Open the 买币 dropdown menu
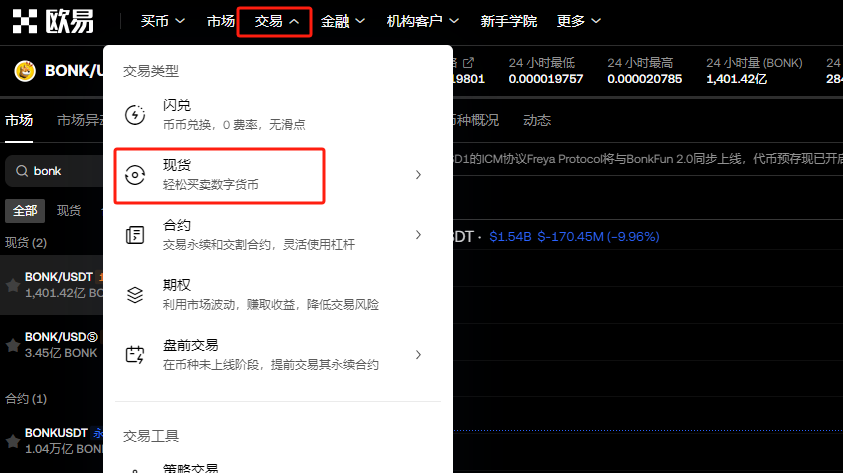 (162, 21)
